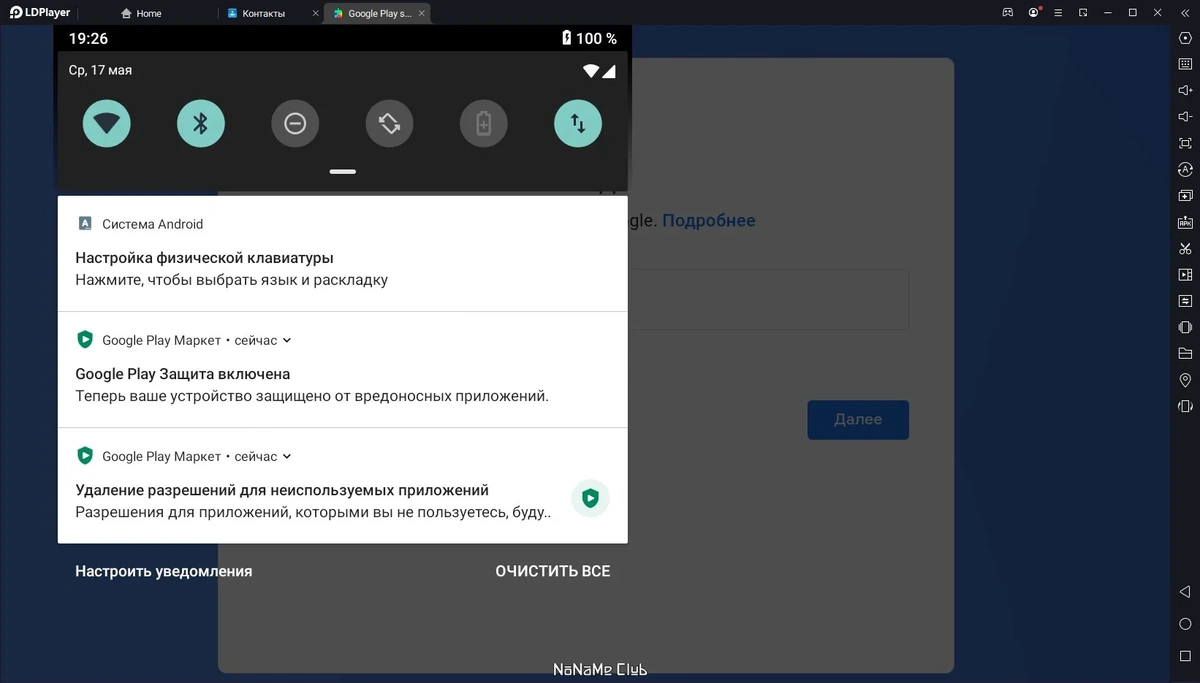Toggle the battery saver quick setting
1200x683 pixels.
click(x=484, y=124)
